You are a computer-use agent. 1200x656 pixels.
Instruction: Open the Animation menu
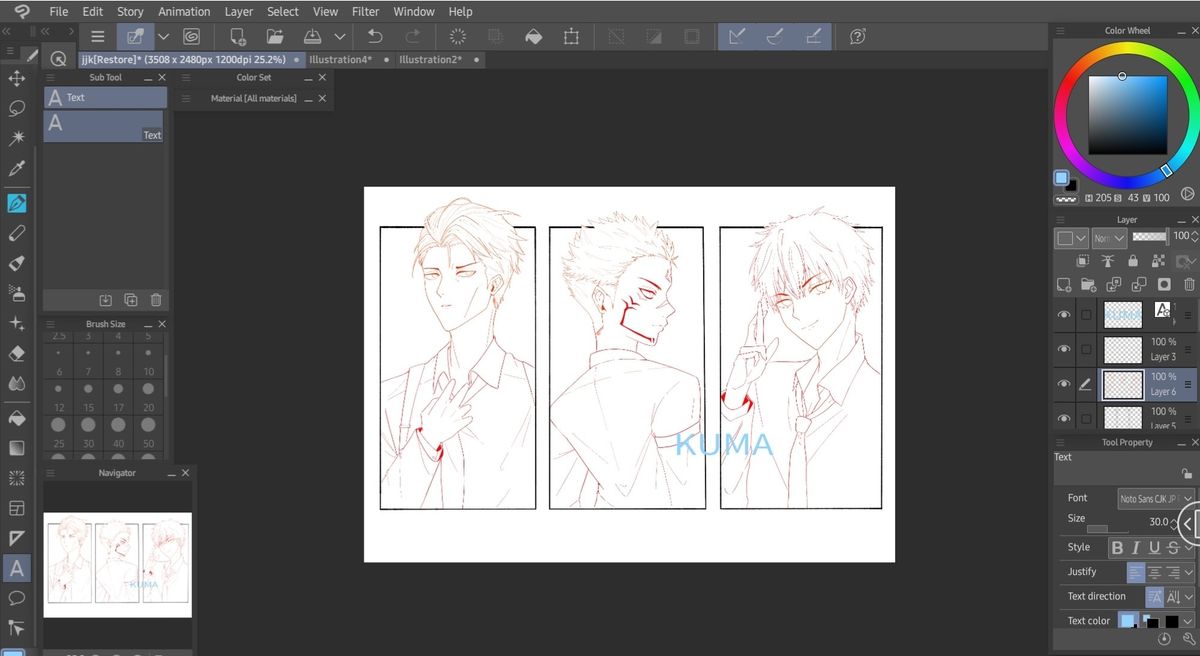click(184, 11)
